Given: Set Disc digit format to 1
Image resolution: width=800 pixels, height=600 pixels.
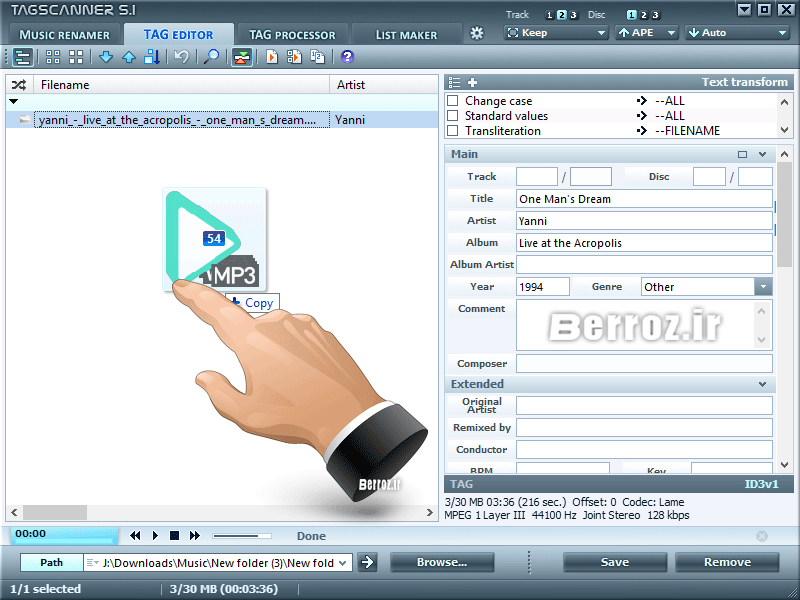Looking at the screenshot, I should pos(632,15).
